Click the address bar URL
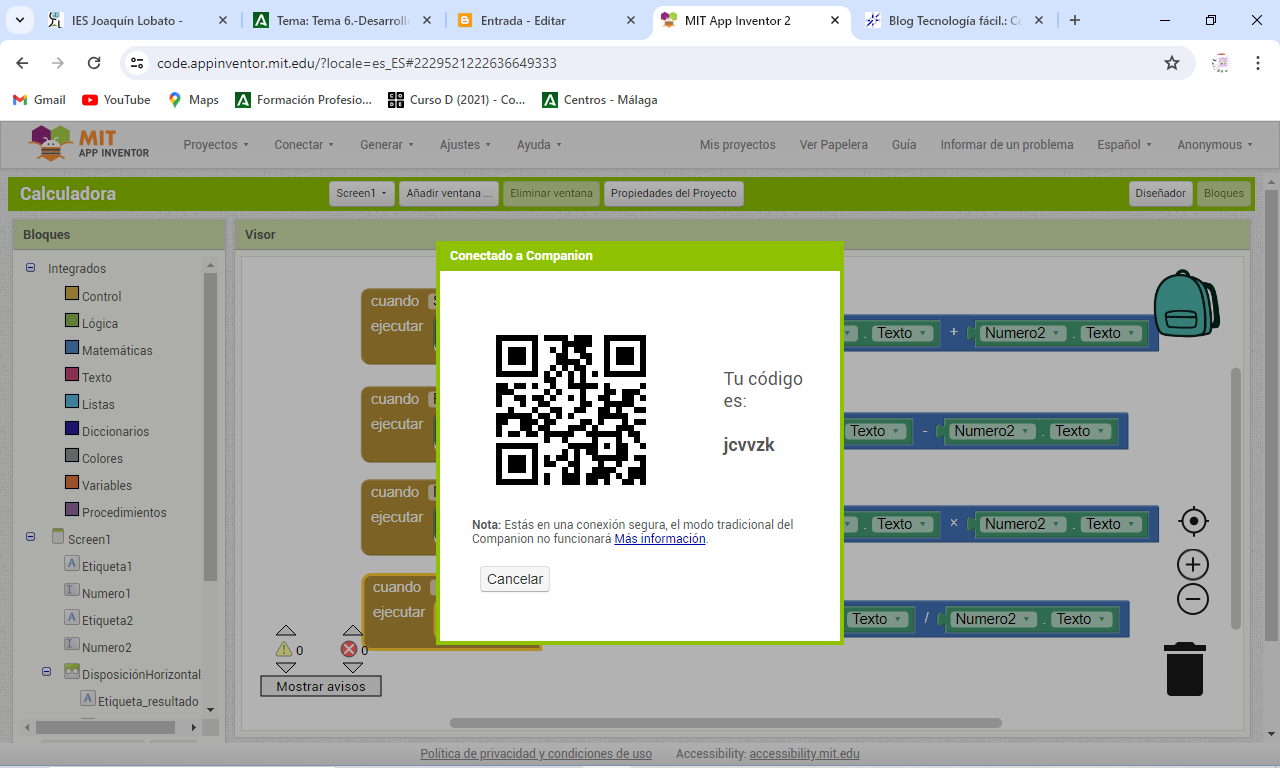Screen dimensions: 1280x768 pos(357,63)
